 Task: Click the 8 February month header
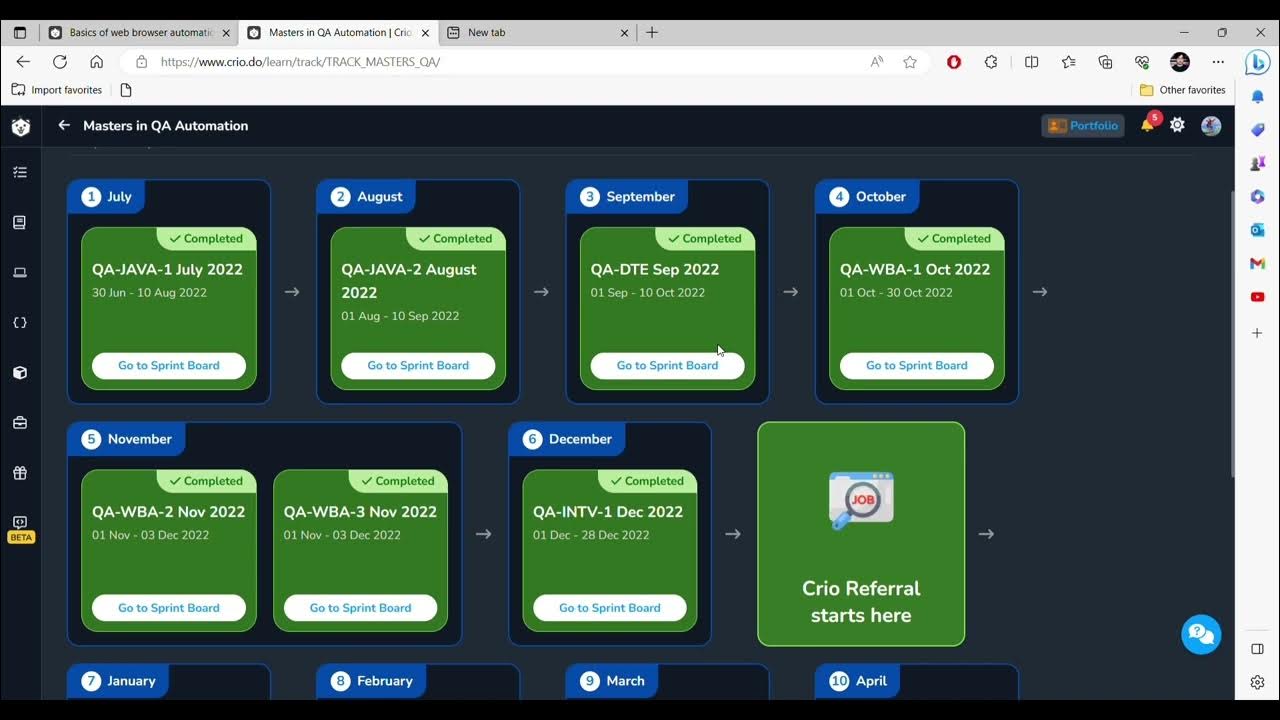[x=372, y=681]
